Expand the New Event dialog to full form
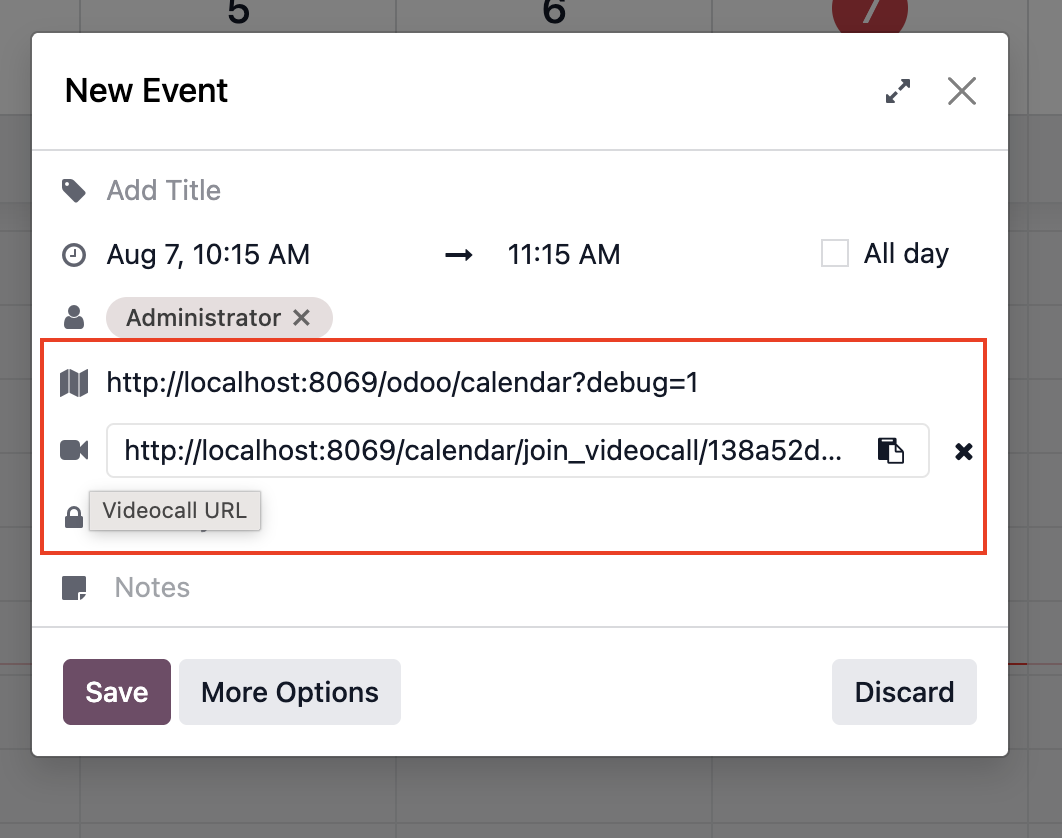 coord(898,91)
